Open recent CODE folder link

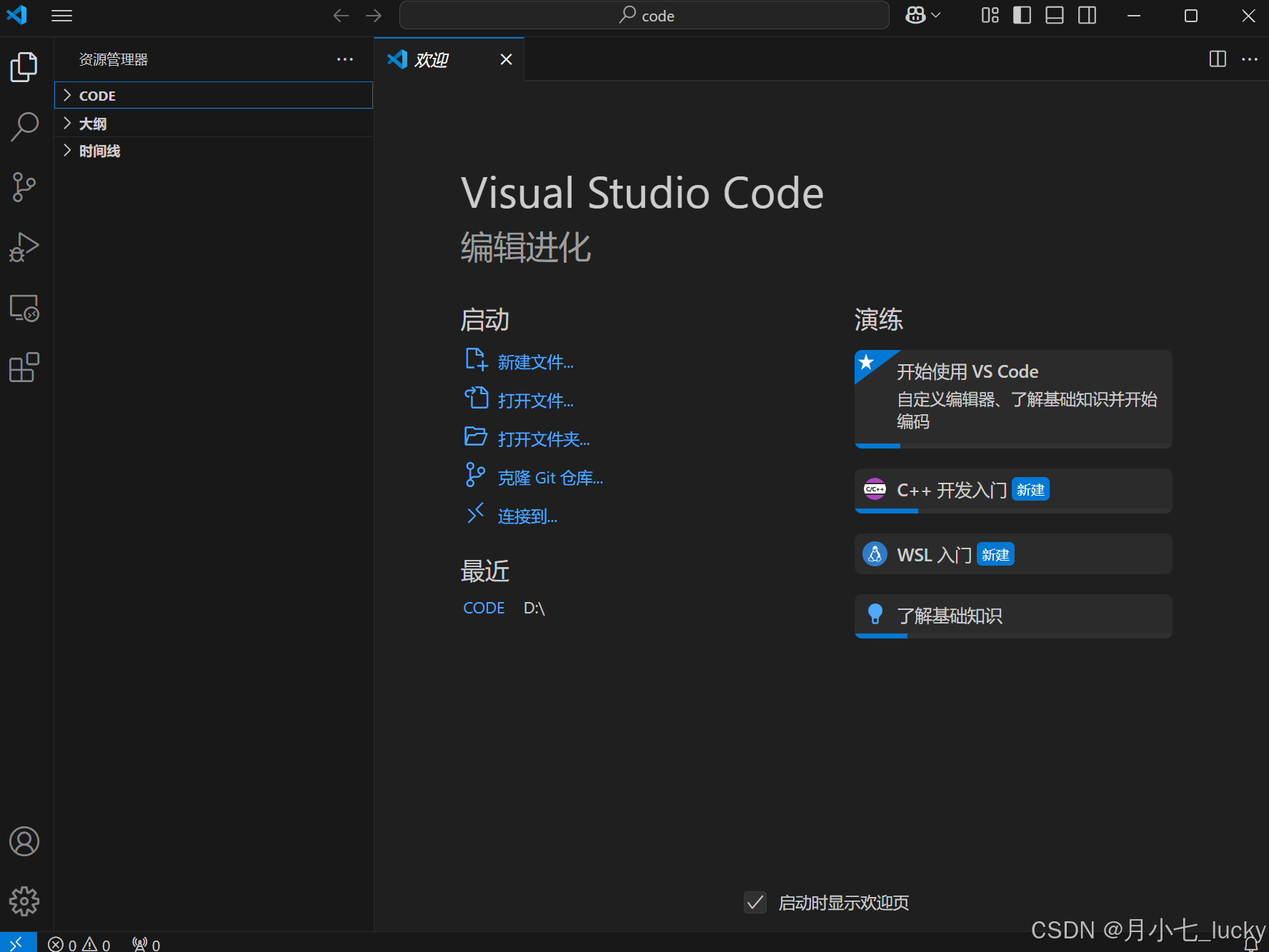point(484,608)
